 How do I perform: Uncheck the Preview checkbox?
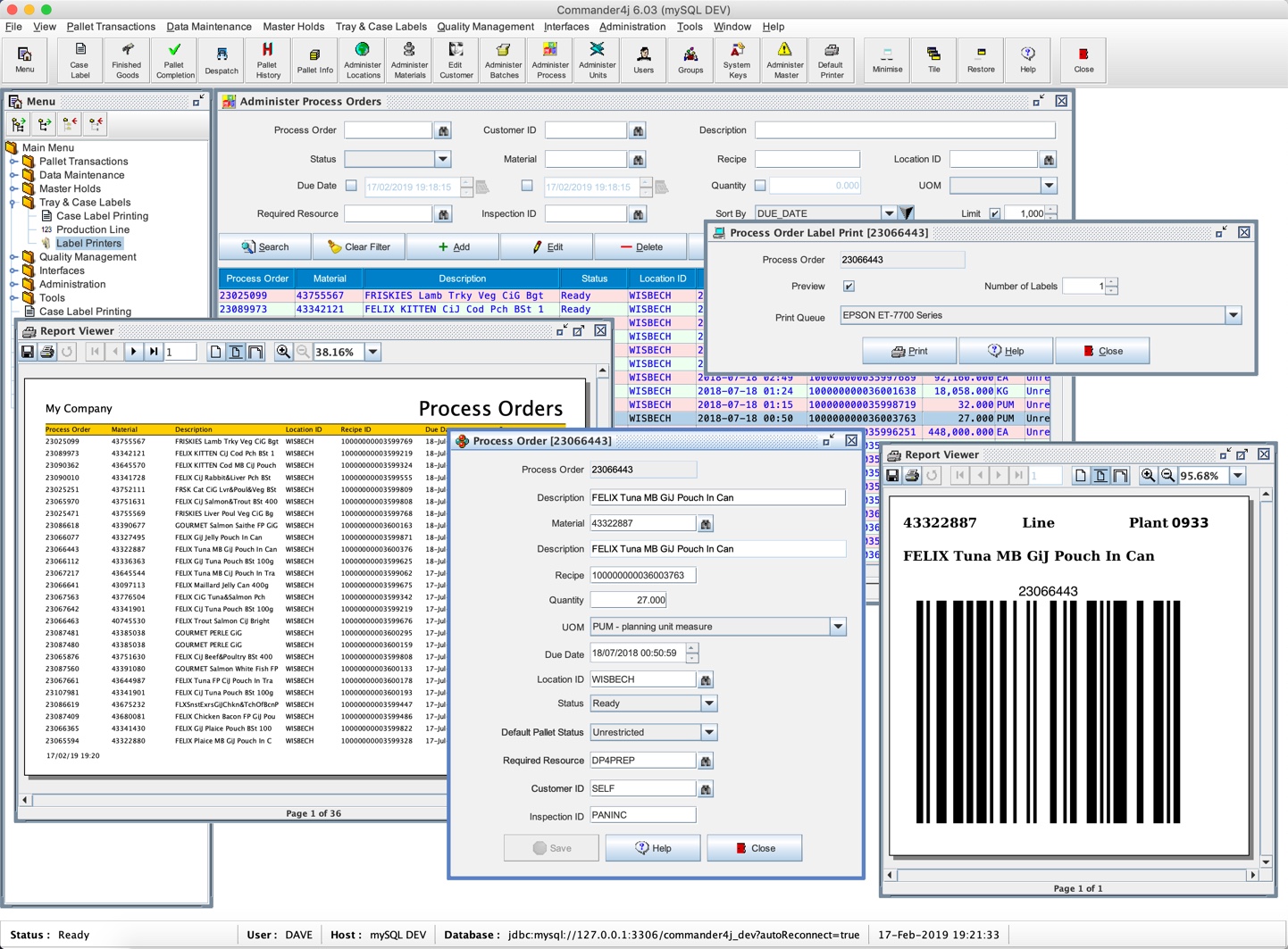point(849,287)
